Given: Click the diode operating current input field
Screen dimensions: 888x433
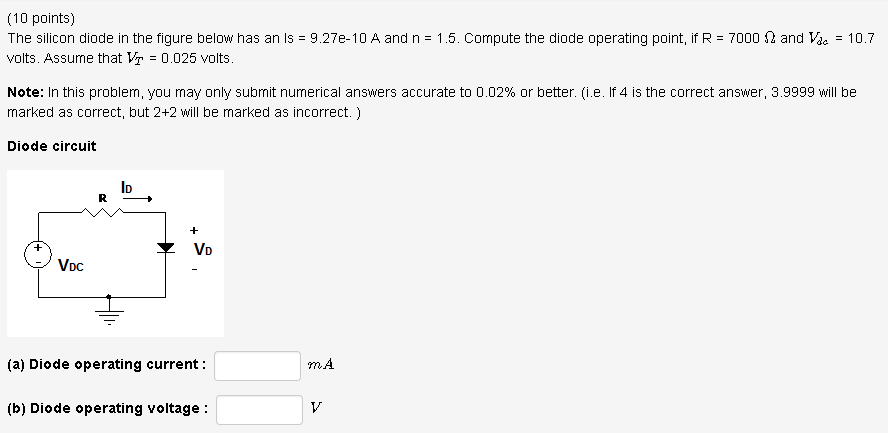Looking at the screenshot, I should pos(257,365).
